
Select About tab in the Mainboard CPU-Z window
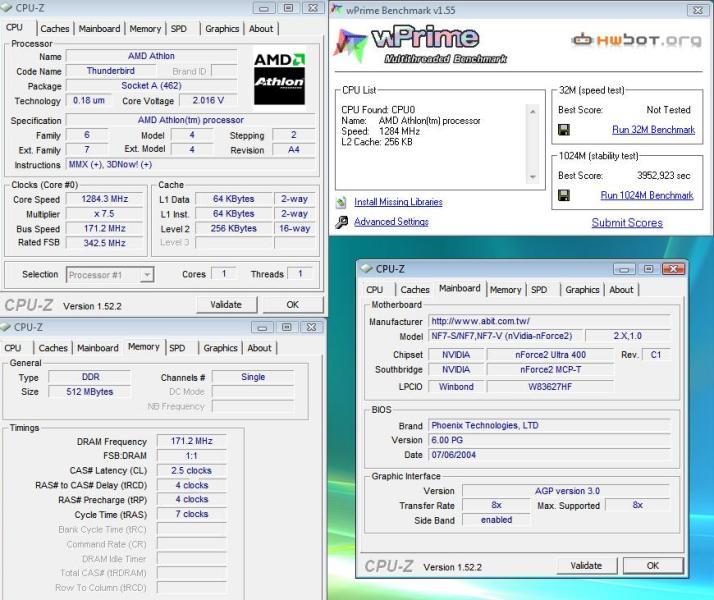click(621, 290)
